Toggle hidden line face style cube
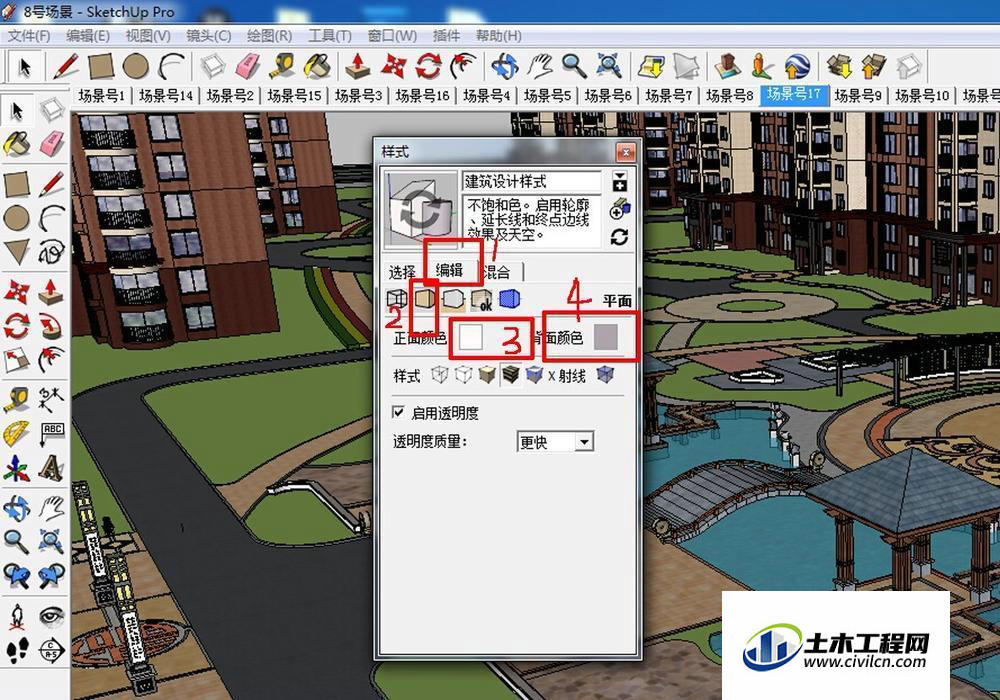 click(463, 375)
